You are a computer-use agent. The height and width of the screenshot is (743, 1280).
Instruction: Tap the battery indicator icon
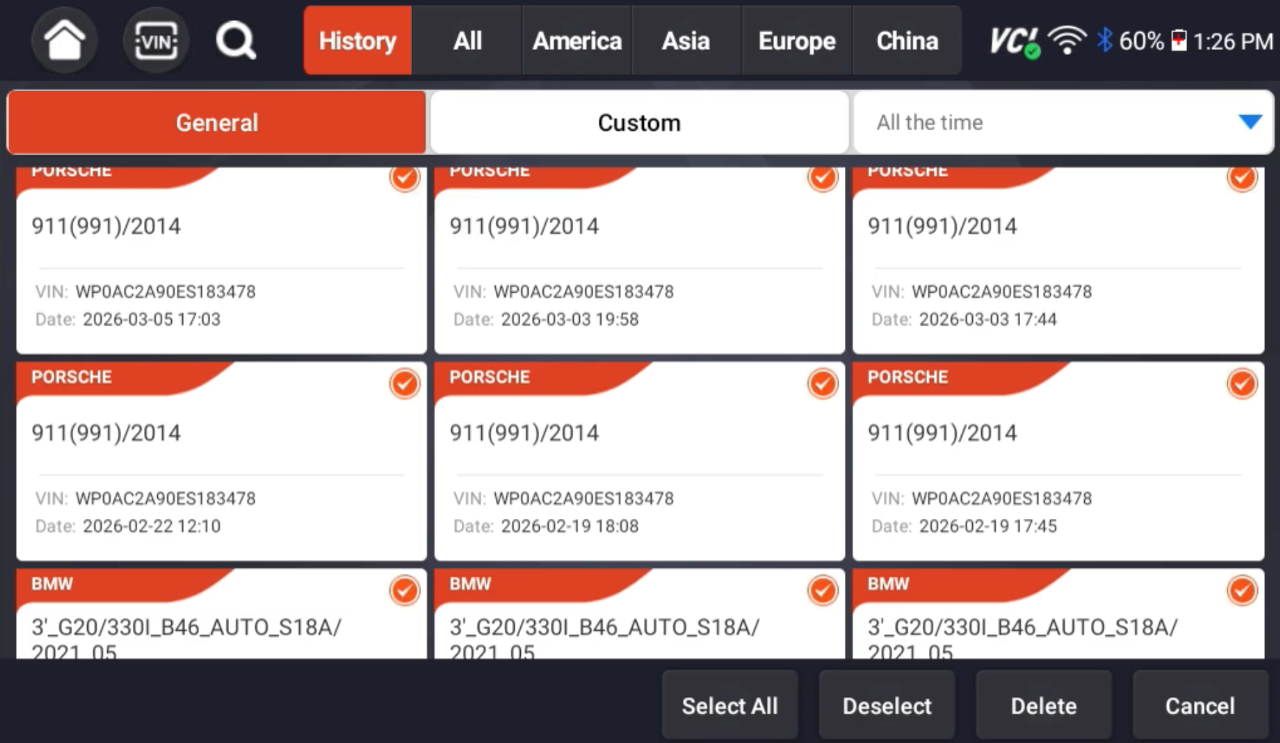(1179, 41)
